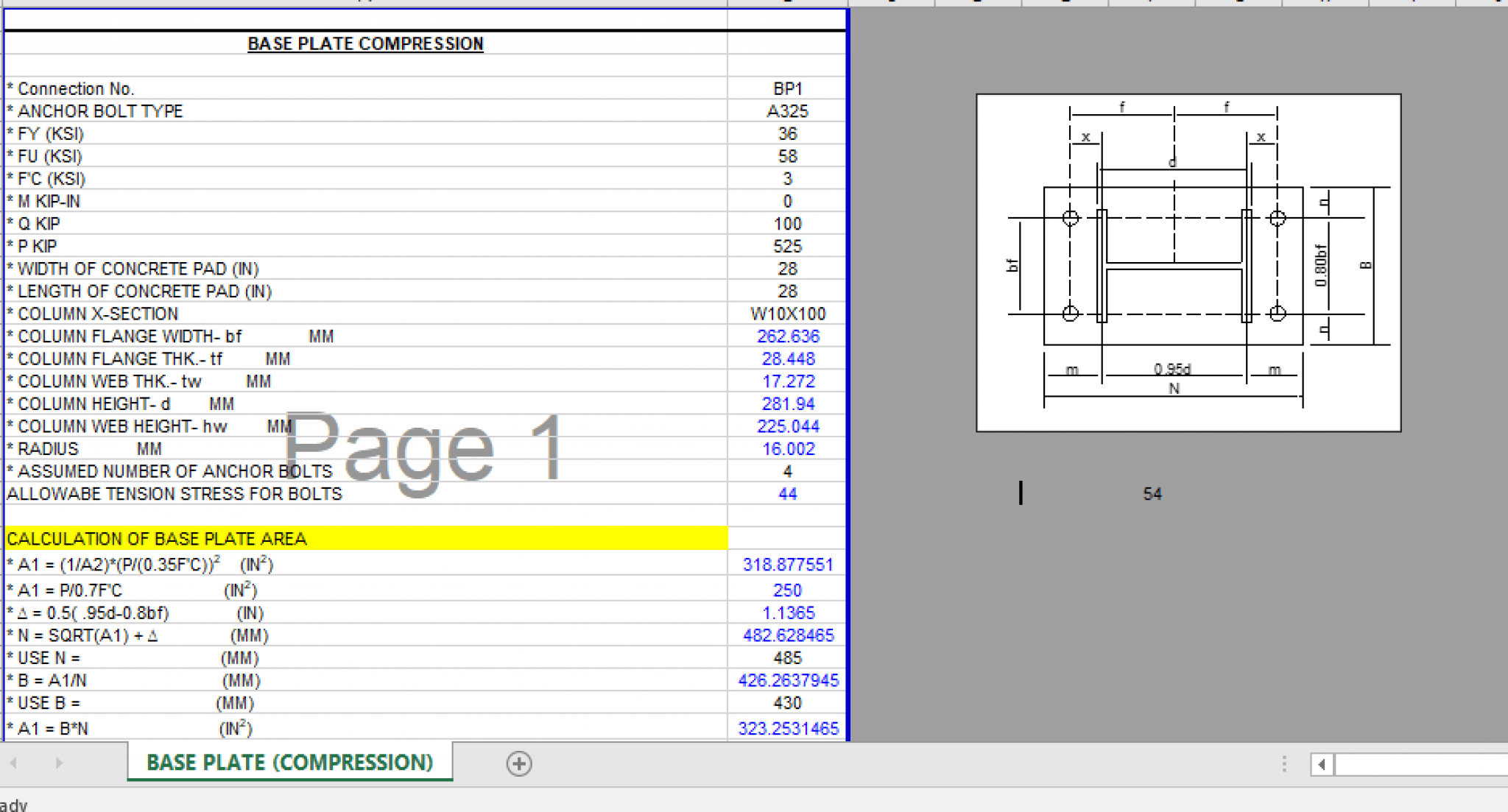Select CALCULATION OF BASE PLATE AREA heading
1508x812 pixels.
click(x=366, y=538)
